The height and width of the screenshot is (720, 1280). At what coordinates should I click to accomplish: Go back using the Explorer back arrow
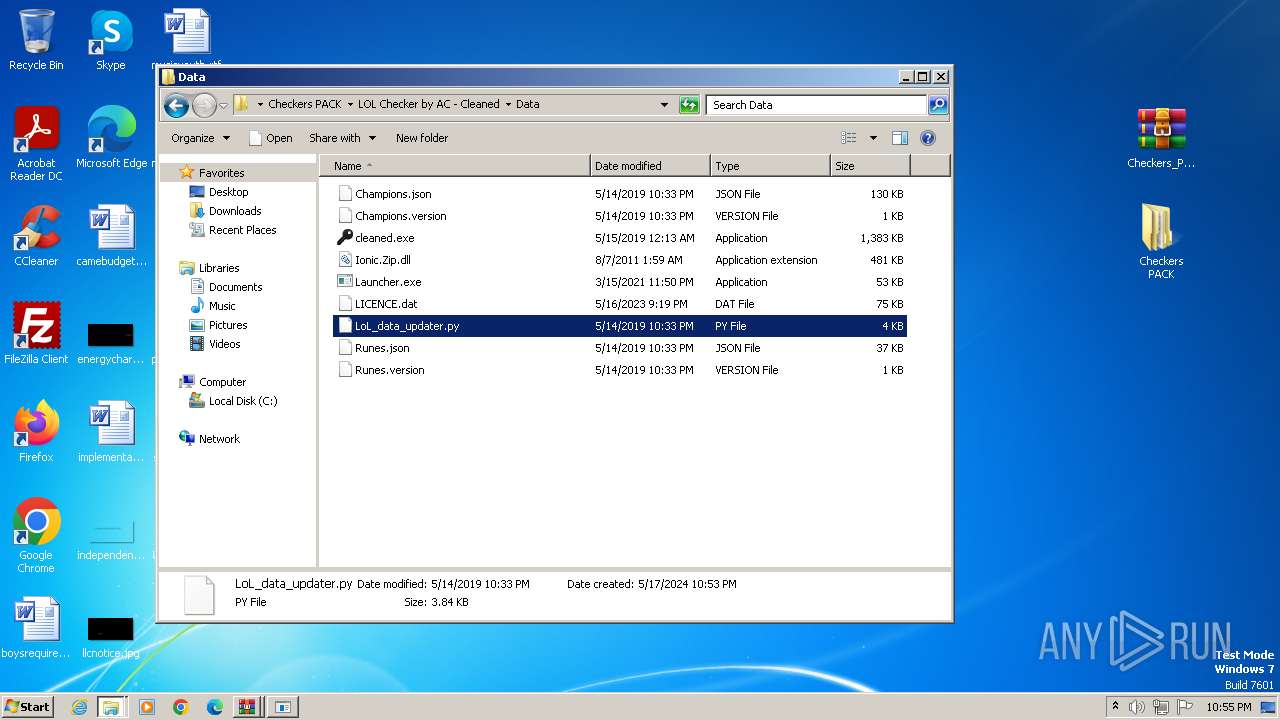pos(176,104)
